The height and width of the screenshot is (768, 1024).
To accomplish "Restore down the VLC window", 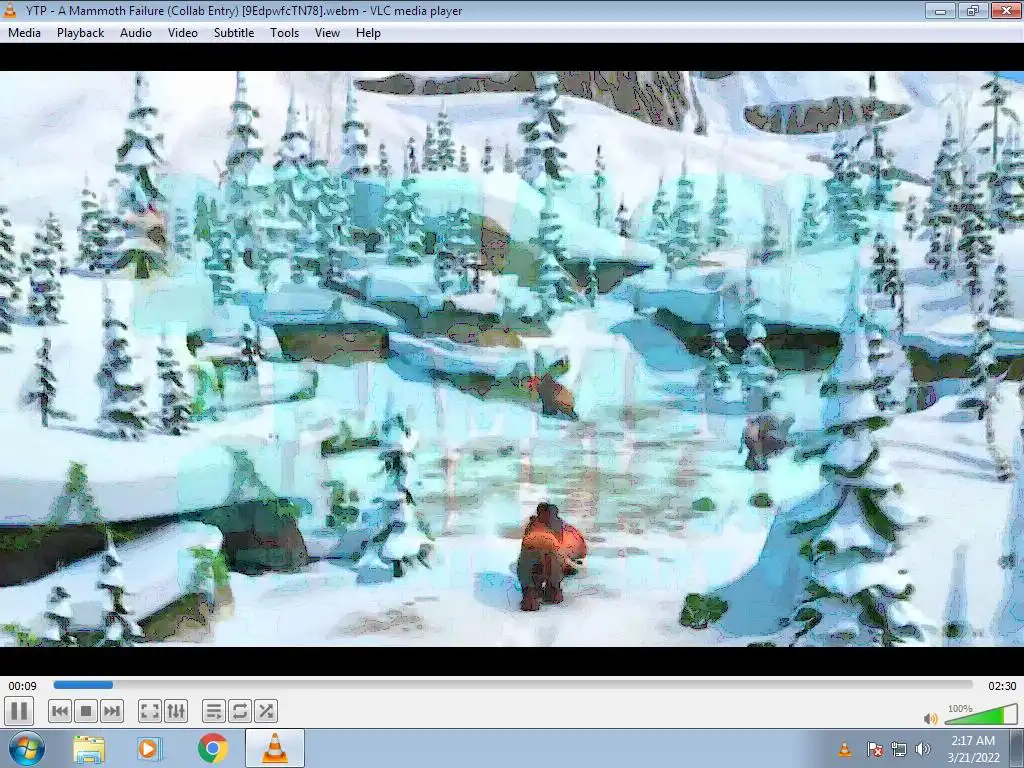I will click(x=973, y=10).
